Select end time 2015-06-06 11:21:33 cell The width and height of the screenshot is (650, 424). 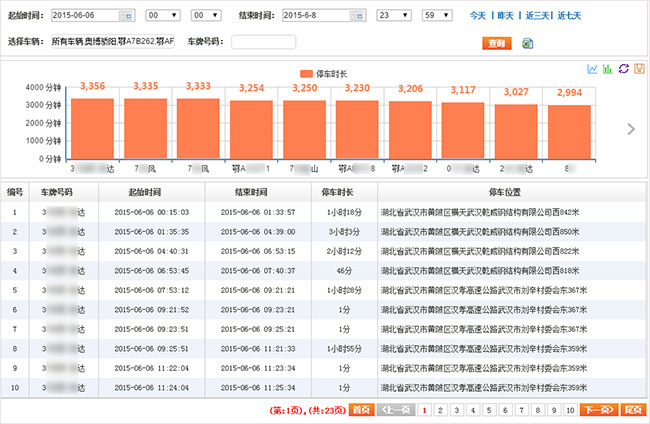tap(258, 349)
